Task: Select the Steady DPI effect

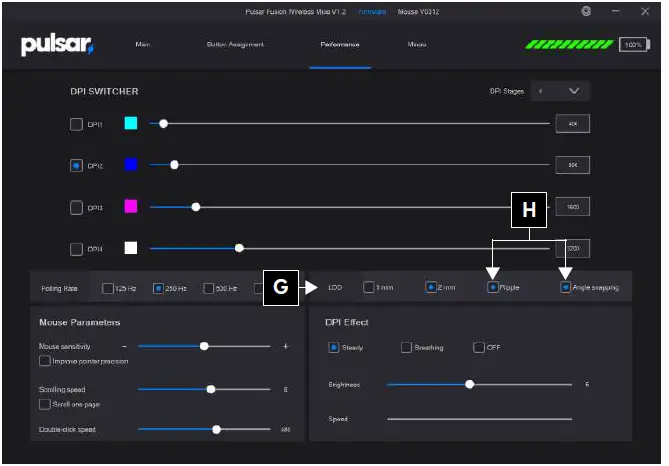Action: pyautogui.click(x=334, y=347)
